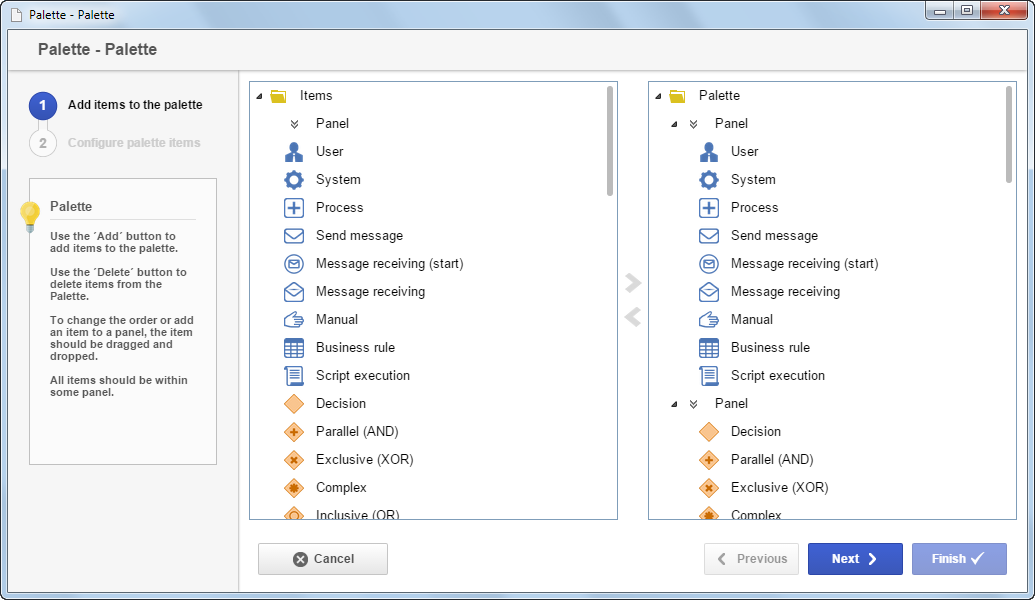Select second Panel label above Decision in Palette
1035x600 pixels.
click(731, 403)
